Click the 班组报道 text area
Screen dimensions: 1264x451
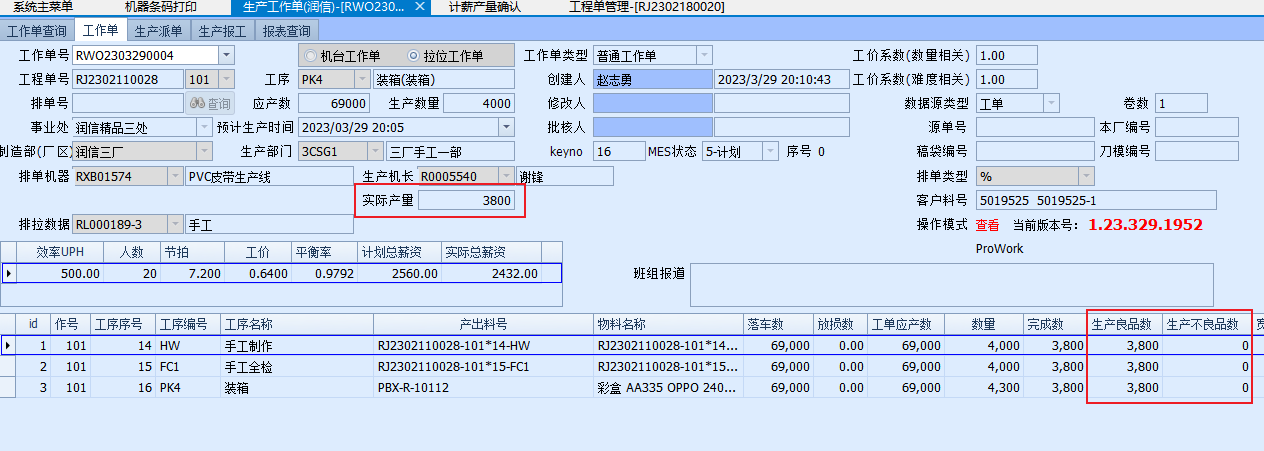(x=951, y=285)
